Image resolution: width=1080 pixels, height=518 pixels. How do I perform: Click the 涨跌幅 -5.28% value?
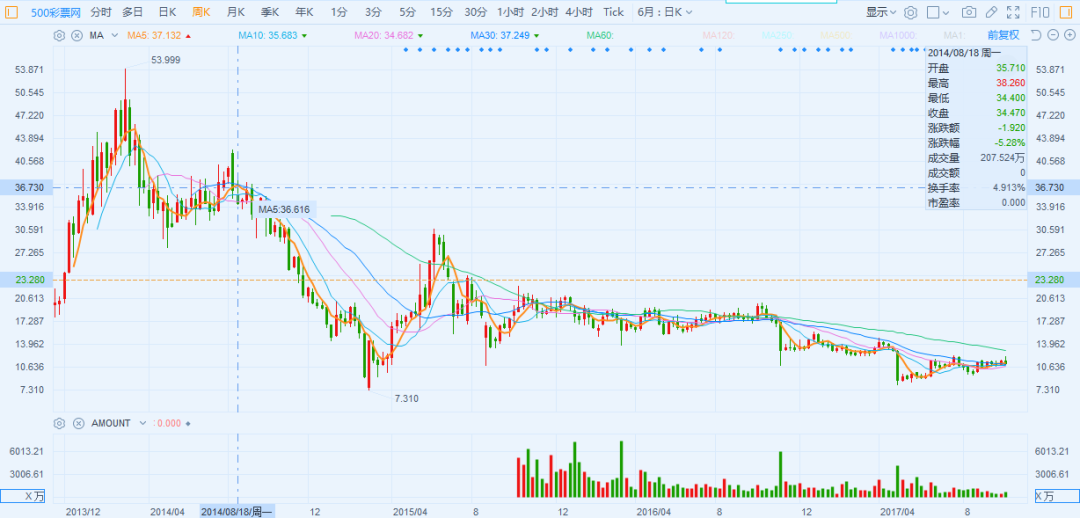[1010, 143]
